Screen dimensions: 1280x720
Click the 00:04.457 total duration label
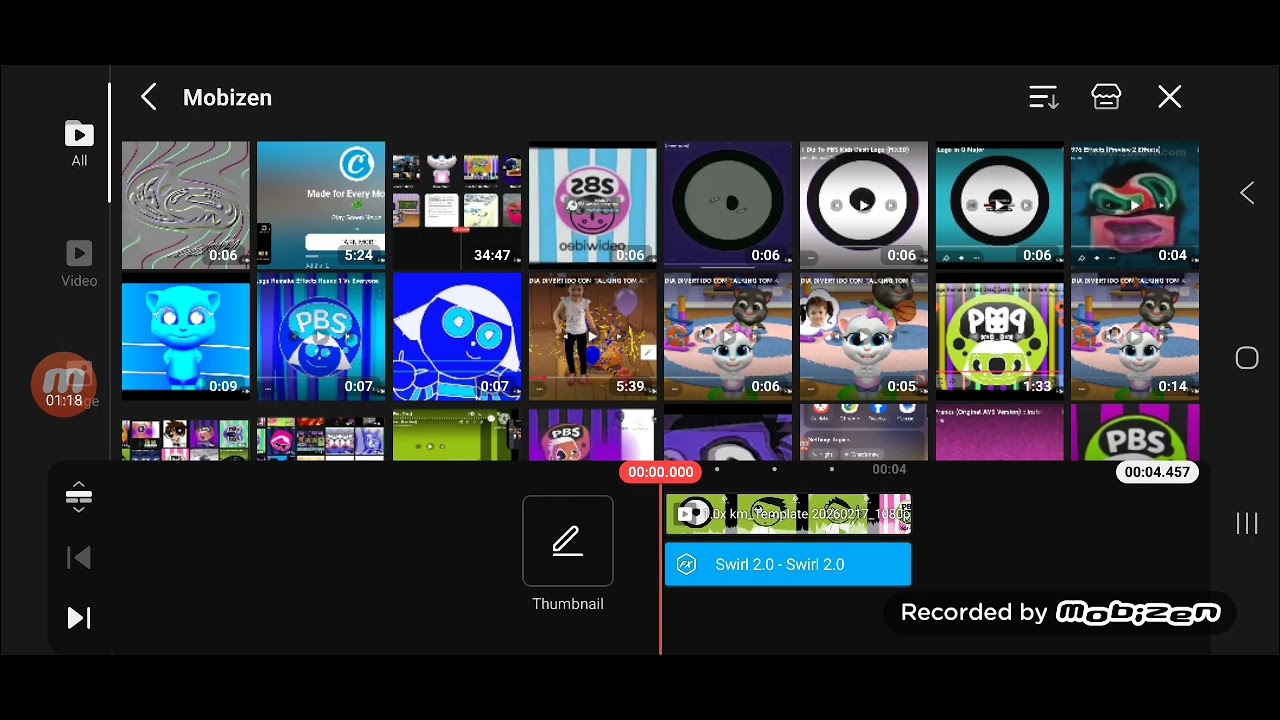(x=1157, y=472)
